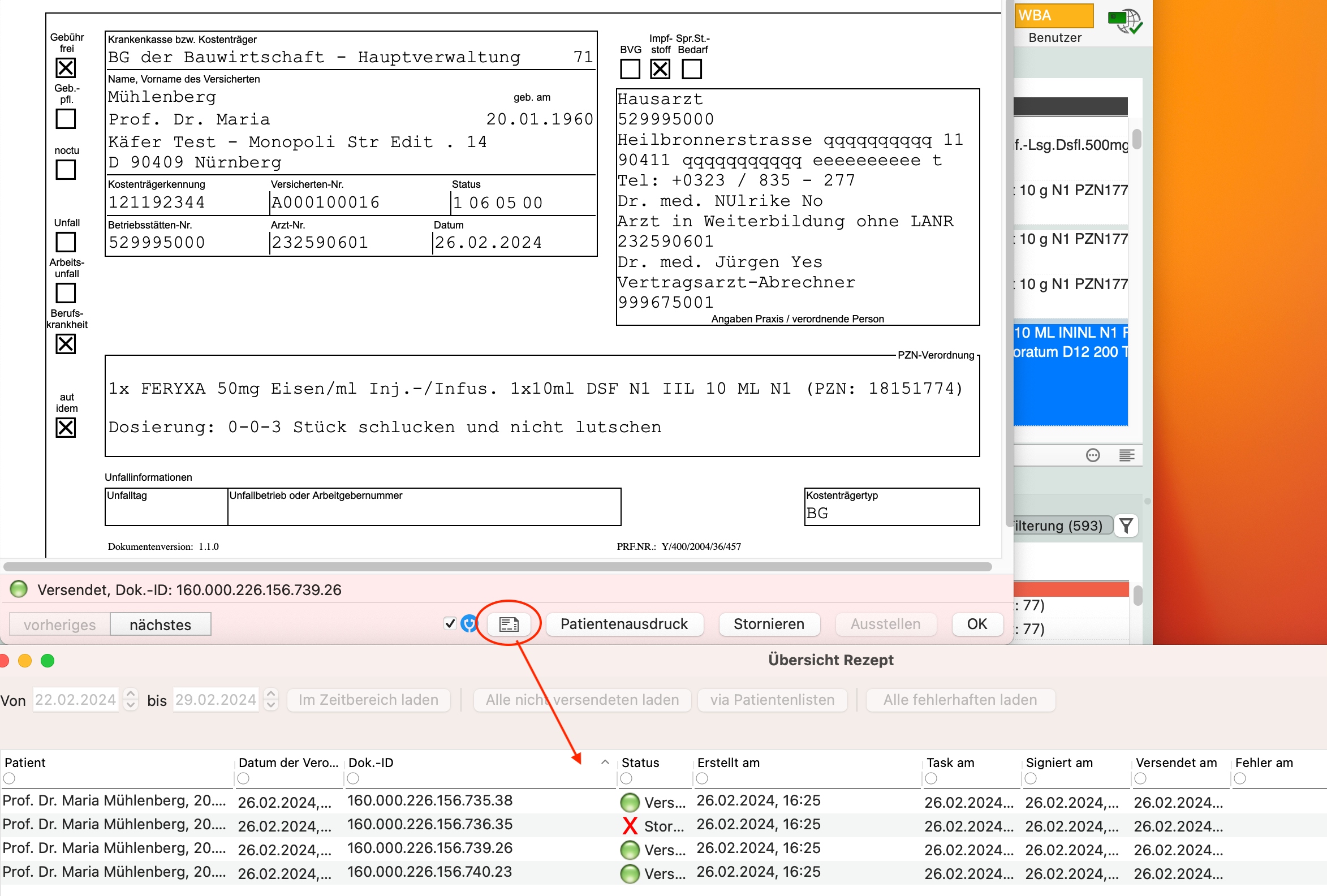Open the prescription overview via the form icon button

click(x=508, y=624)
